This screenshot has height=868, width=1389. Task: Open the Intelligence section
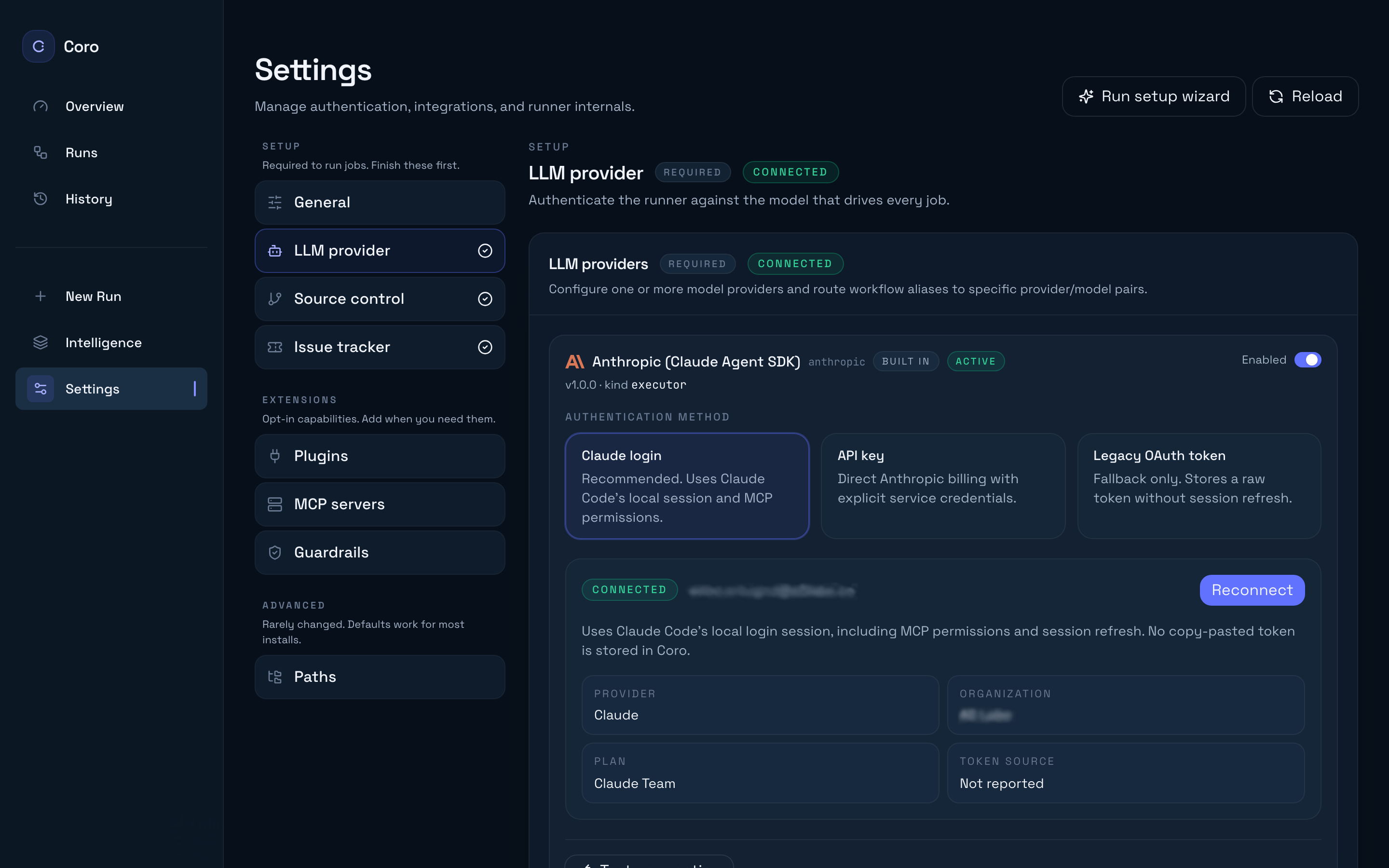111,343
